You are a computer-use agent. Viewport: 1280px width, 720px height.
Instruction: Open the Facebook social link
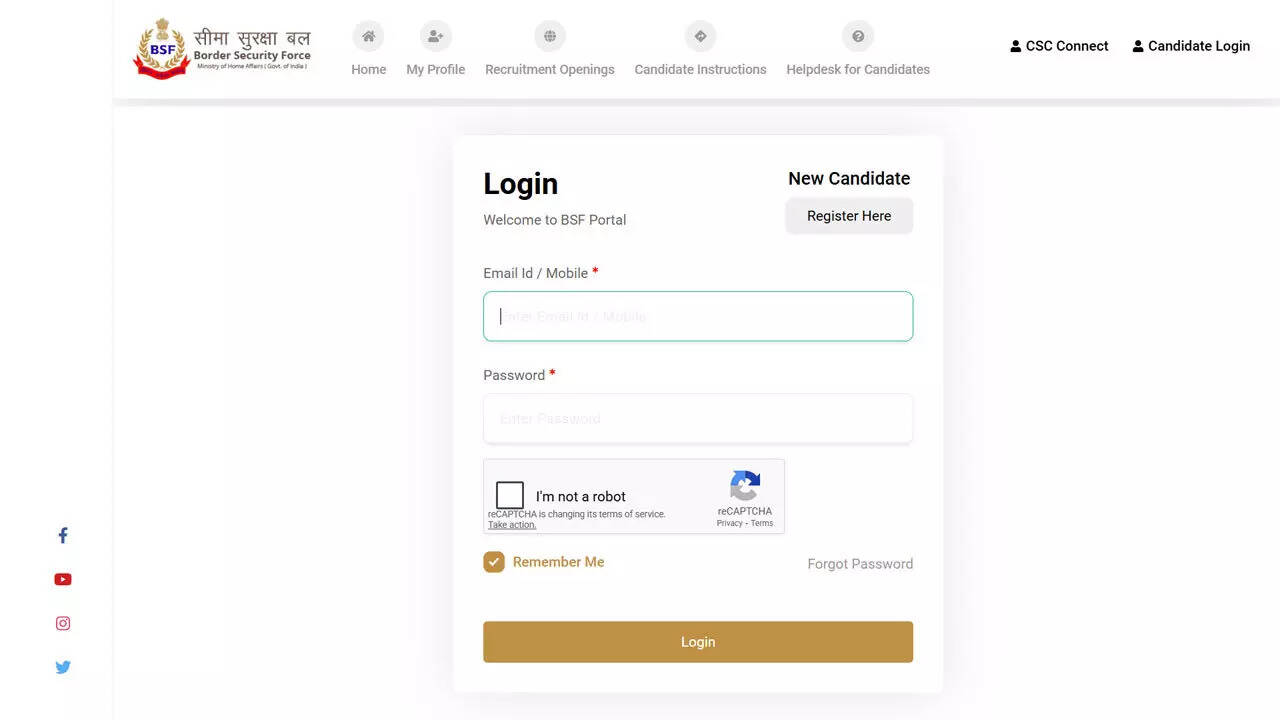63,536
